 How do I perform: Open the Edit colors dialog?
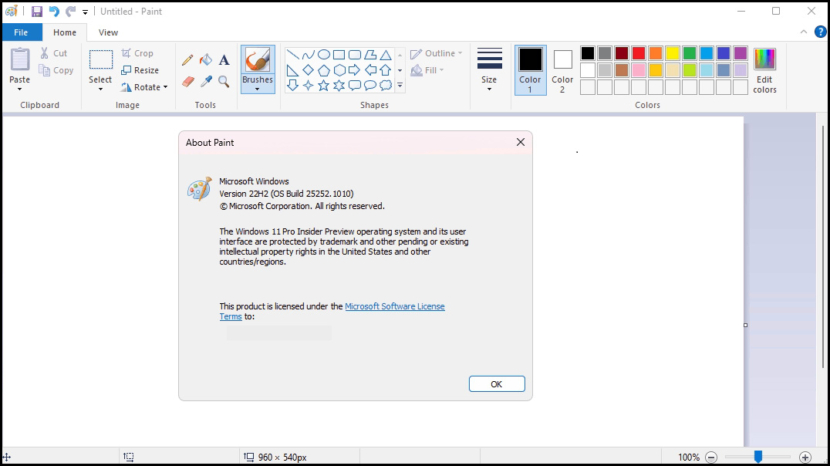[764, 70]
